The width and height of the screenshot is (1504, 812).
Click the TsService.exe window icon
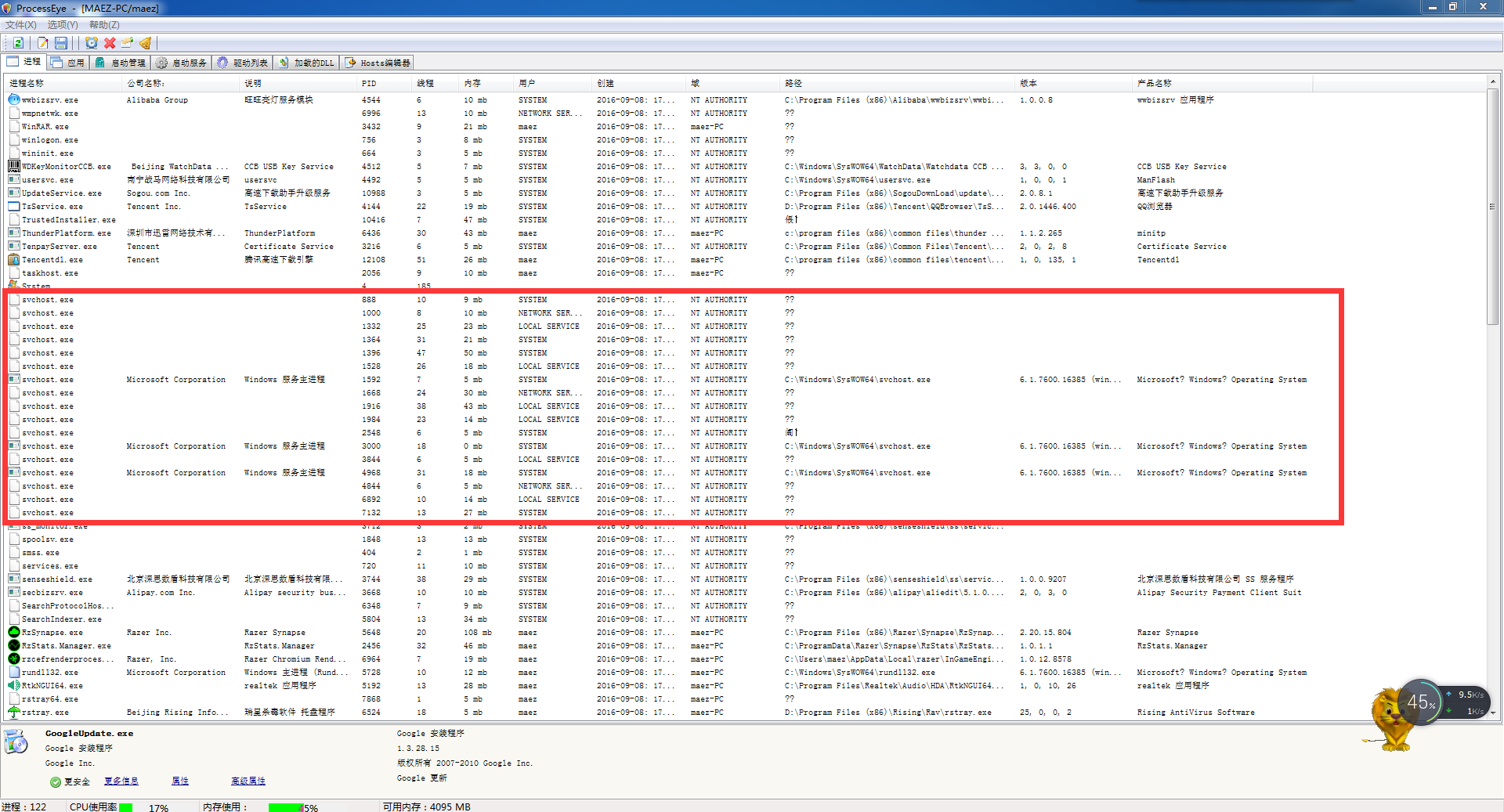[x=14, y=206]
